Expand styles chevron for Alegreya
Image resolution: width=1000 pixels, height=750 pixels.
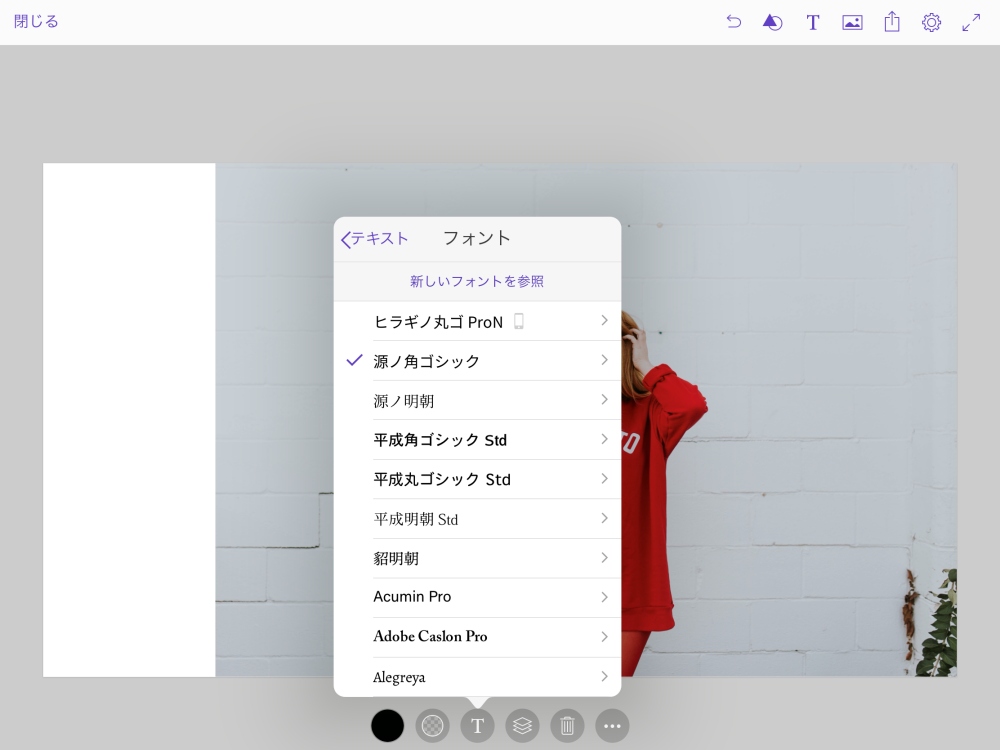(604, 677)
